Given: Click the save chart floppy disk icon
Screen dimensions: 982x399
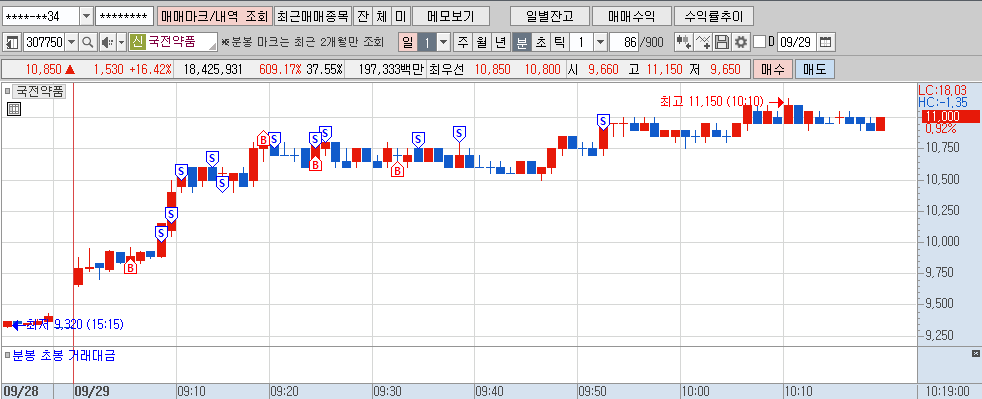Looking at the screenshot, I should 721,43.
